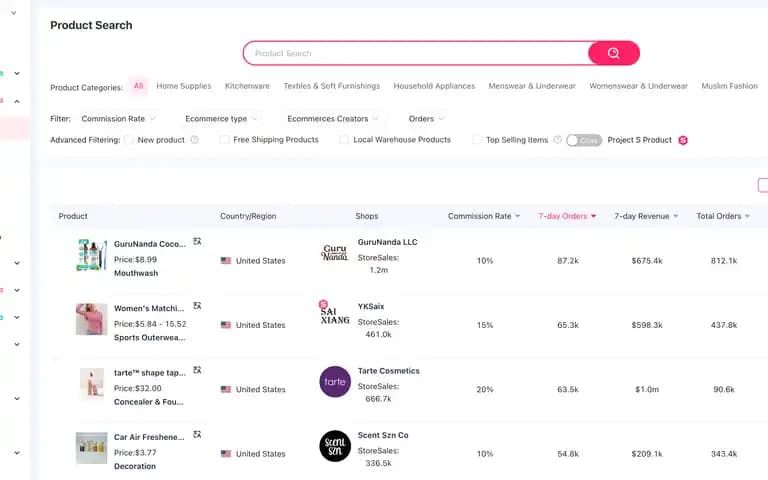Open Women's Matching outerwear product thumbnail
The height and width of the screenshot is (480, 768).
[92, 319]
